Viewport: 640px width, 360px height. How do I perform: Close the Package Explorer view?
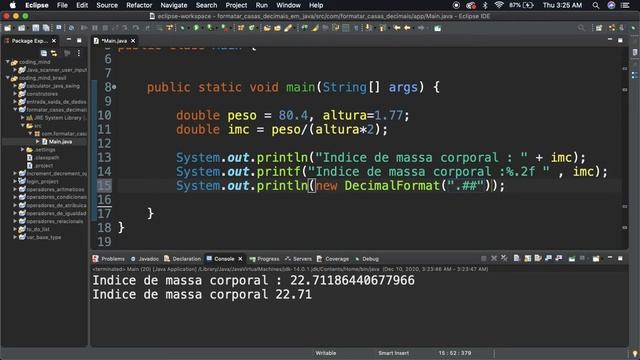tap(54, 41)
